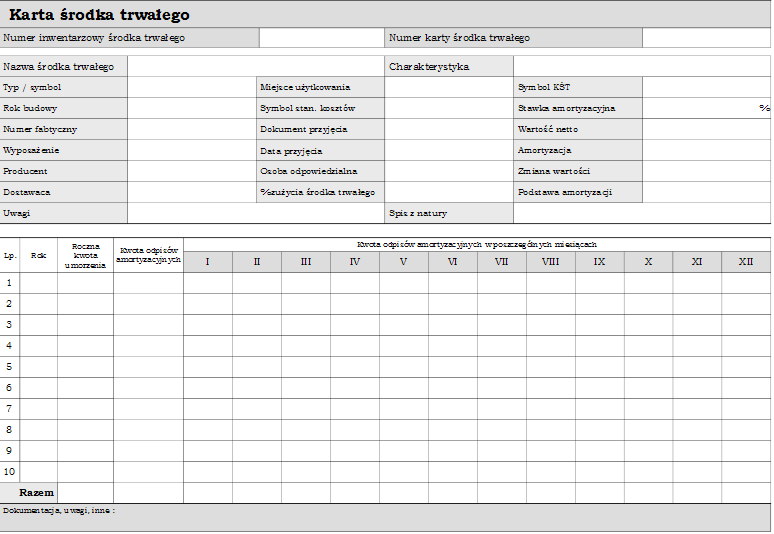Click the empty field beside 'Nazwa środka trwałego'
This screenshot has width=774, height=534.
coord(256,66)
